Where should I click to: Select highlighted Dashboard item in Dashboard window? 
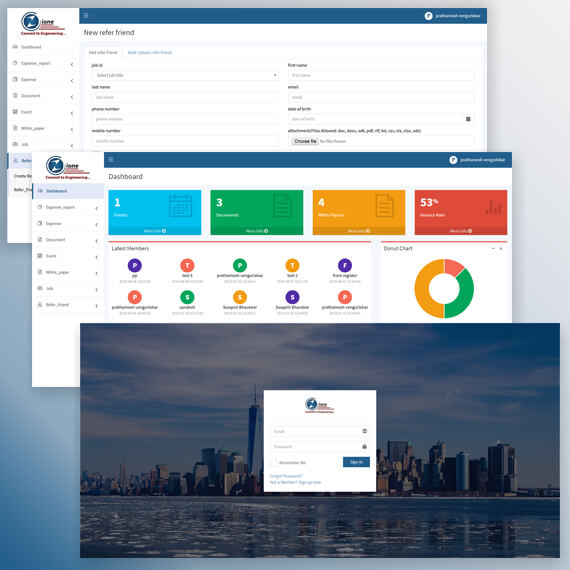coord(68,191)
